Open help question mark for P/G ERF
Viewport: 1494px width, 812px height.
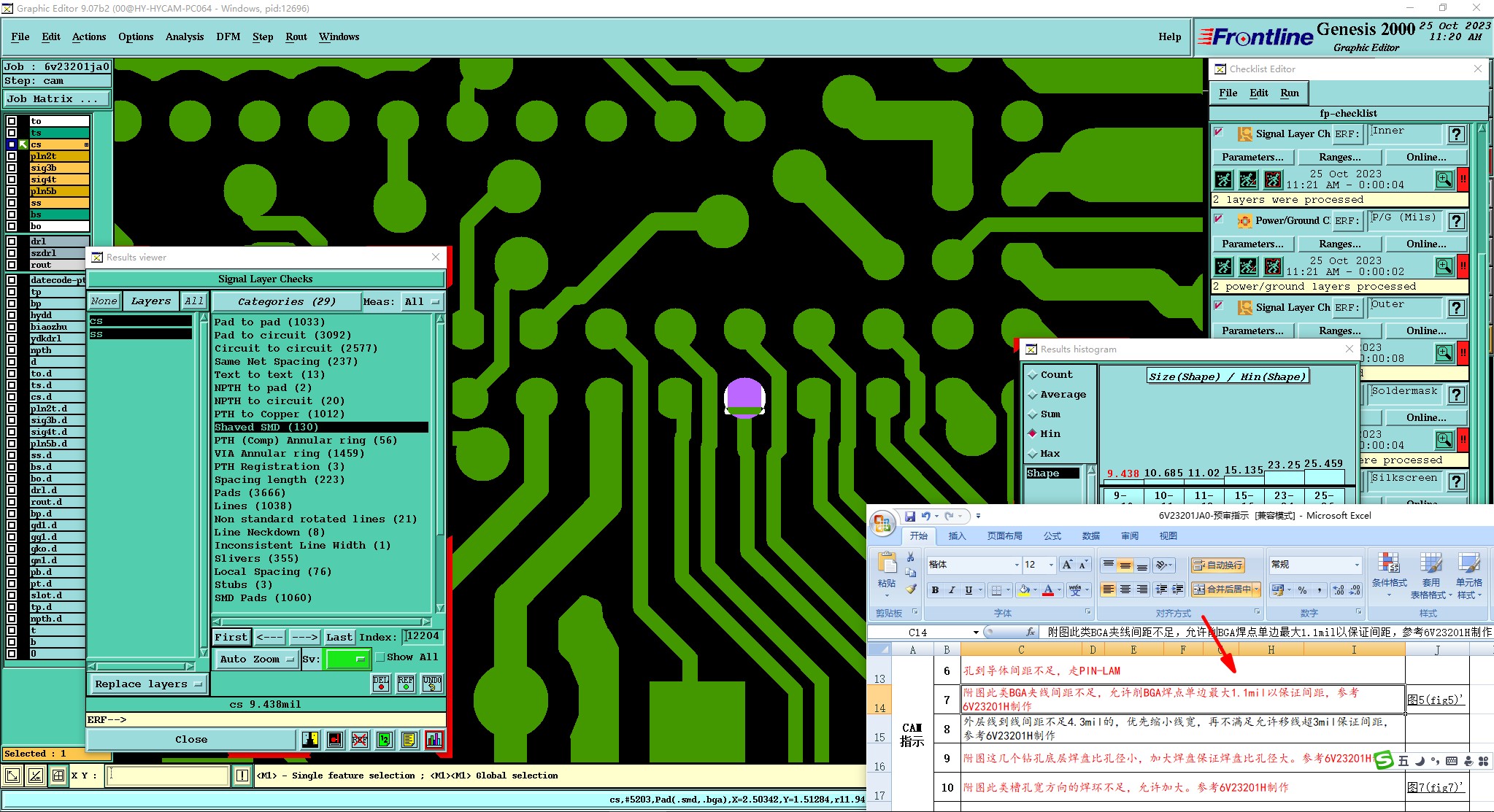pyautogui.click(x=1457, y=221)
